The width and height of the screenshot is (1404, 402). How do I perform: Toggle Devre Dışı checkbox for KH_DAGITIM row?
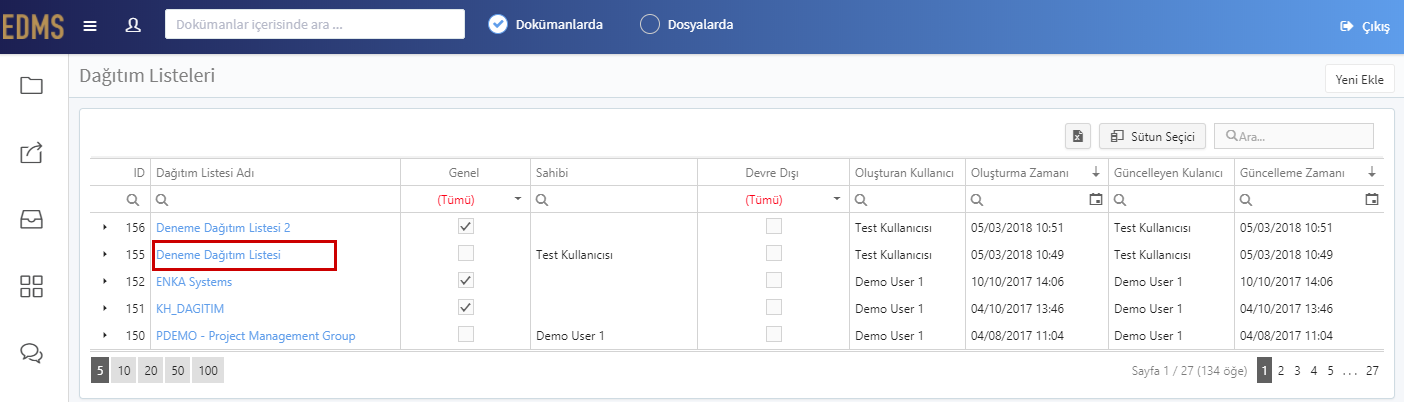[774, 307]
